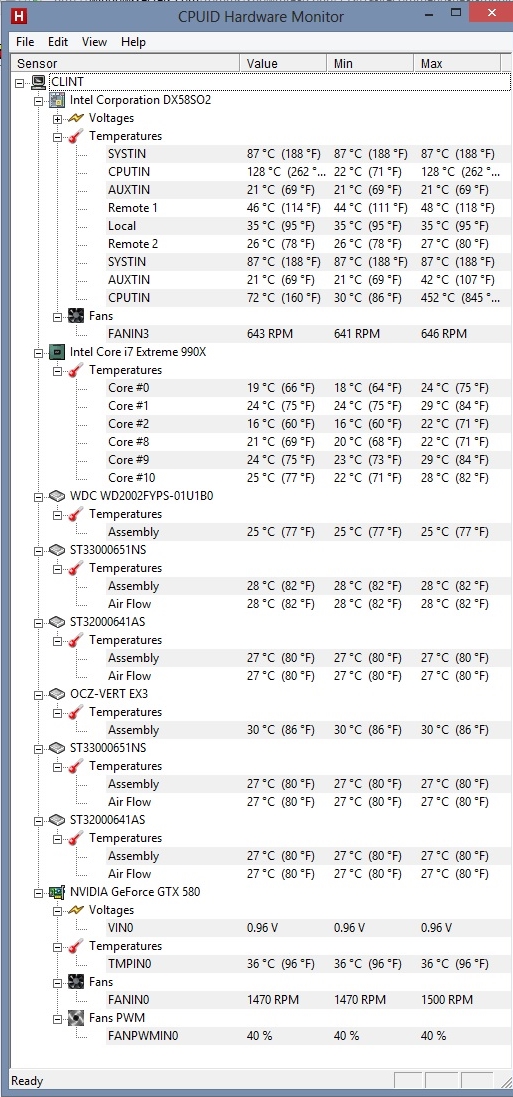The height and width of the screenshot is (1097, 513).
Task: Click the motherboard Fans icon
Action: pyautogui.click(x=76, y=316)
